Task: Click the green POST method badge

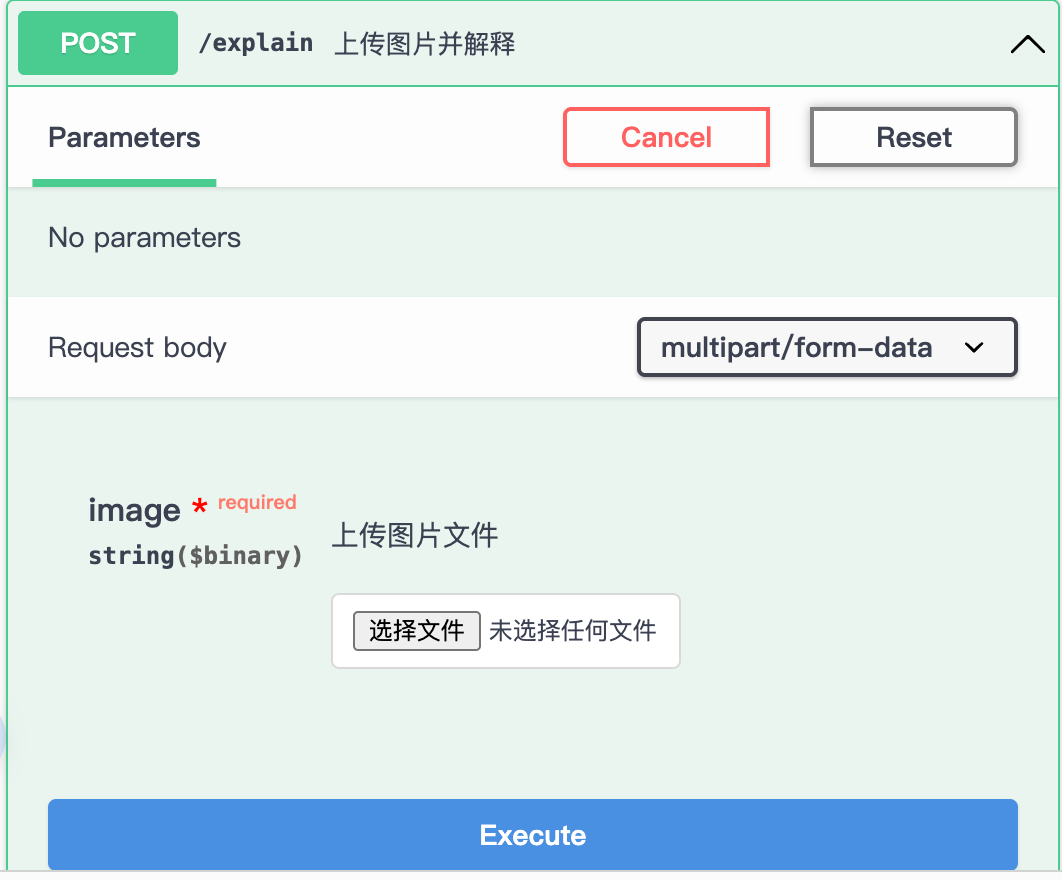Action: (98, 43)
